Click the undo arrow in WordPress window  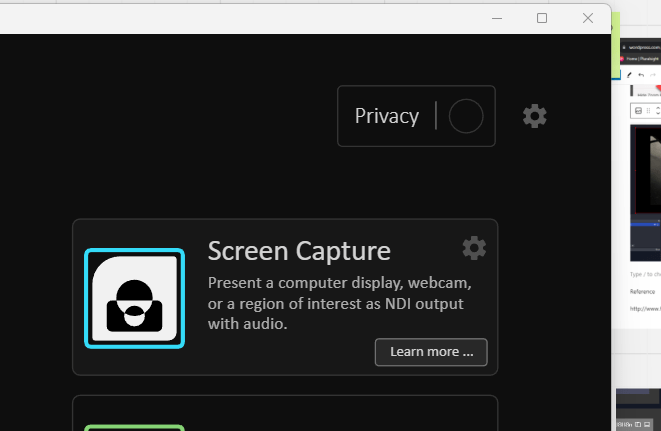coord(641,75)
